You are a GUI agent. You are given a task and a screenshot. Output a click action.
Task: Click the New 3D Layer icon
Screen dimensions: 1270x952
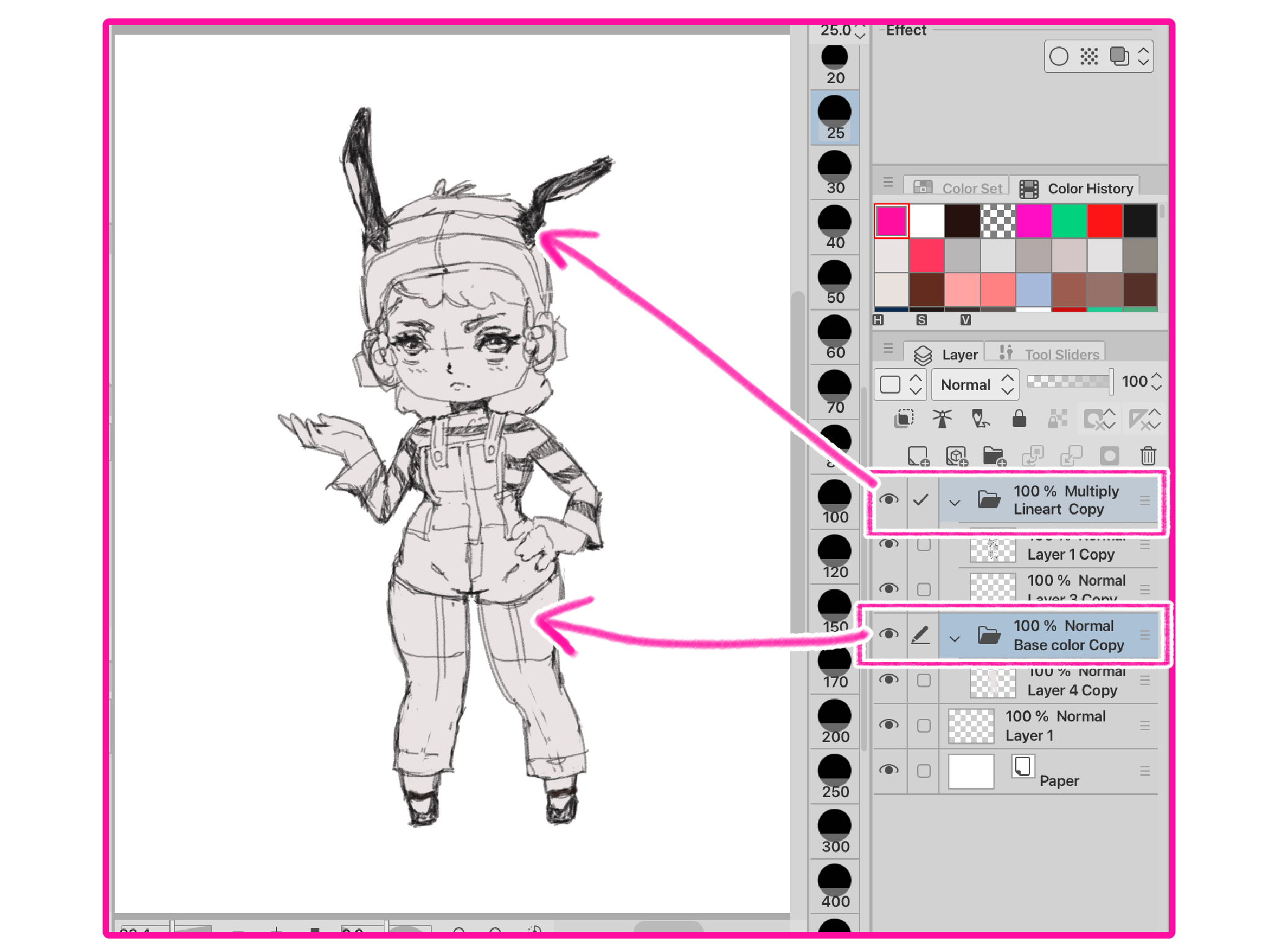[956, 456]
